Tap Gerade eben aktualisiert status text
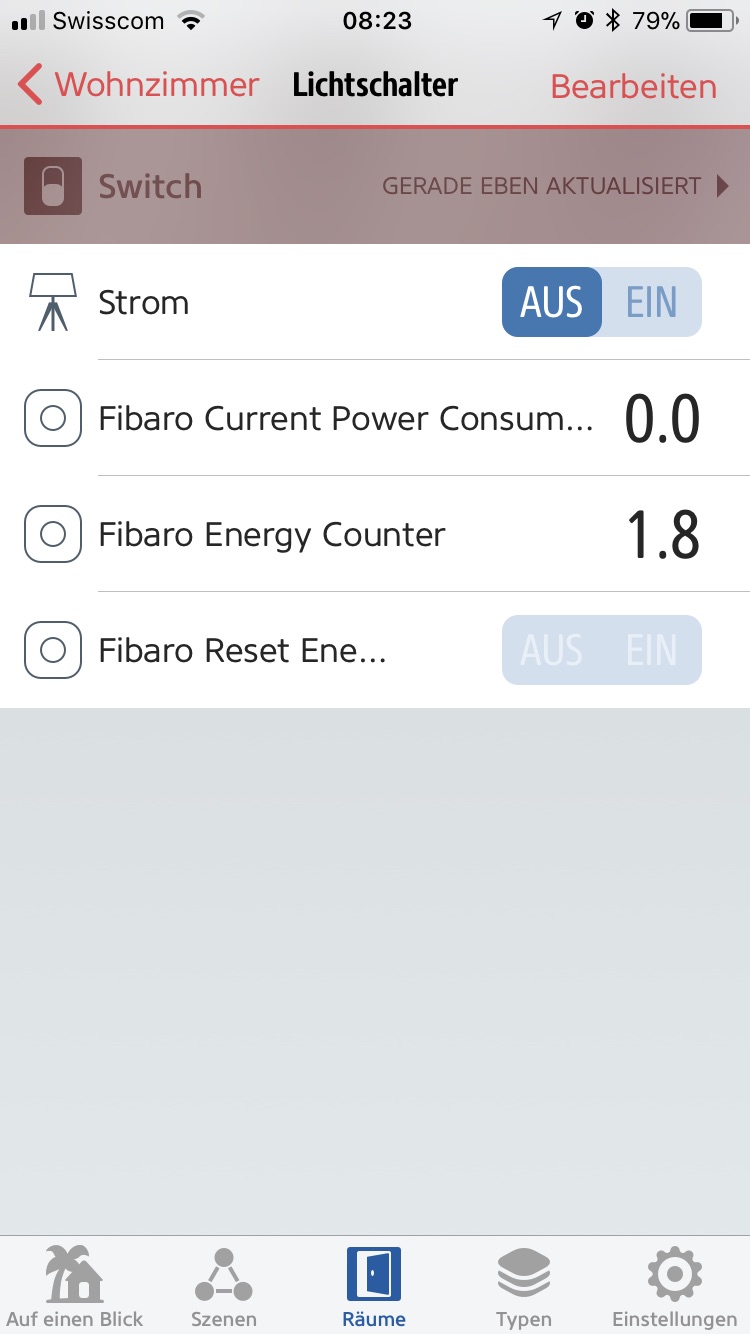This screenshot has width=750, height=1334. tap(541, 186)
